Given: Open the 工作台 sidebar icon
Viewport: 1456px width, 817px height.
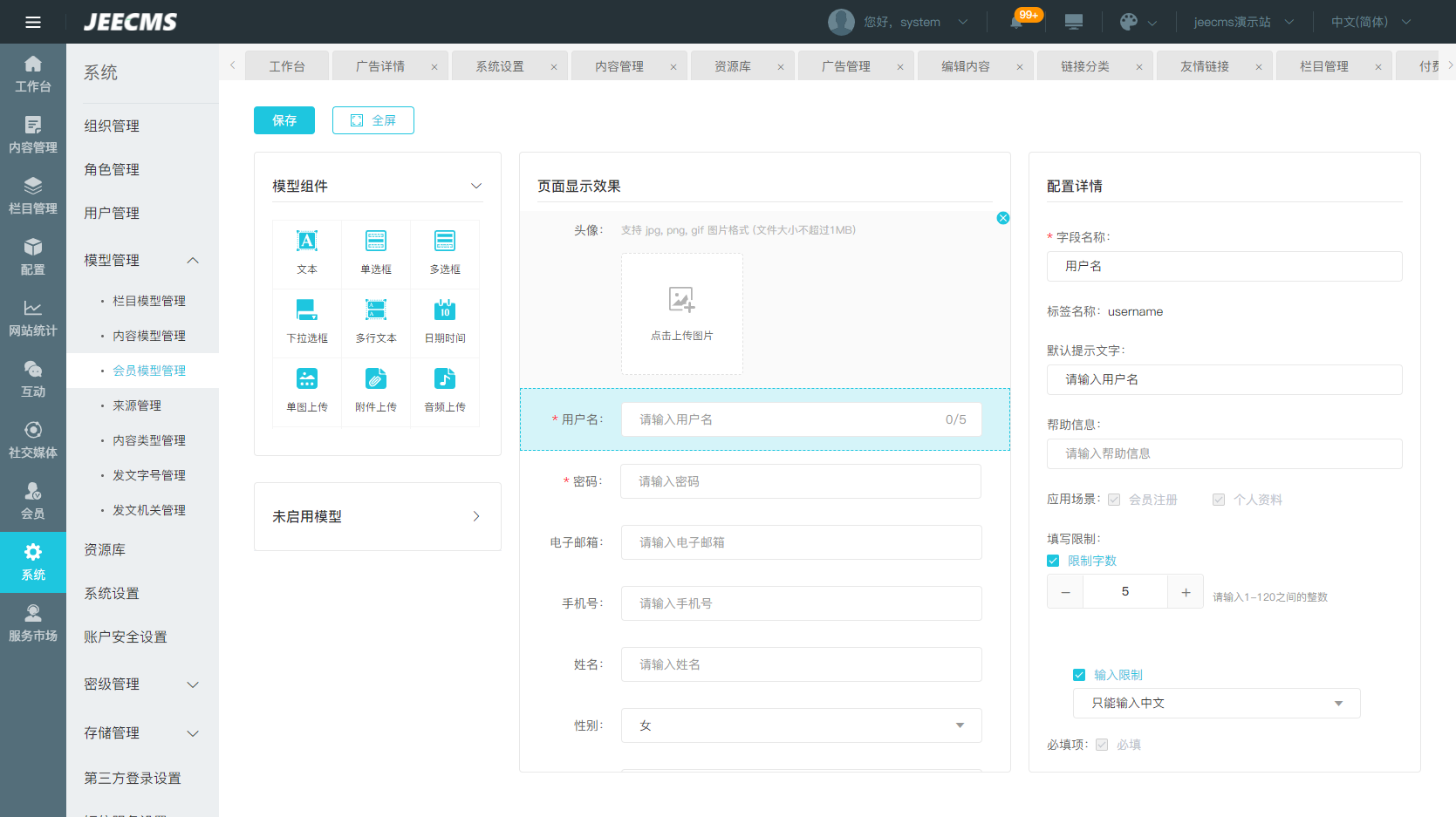Looking at the screenshot, I should (x=33, y=74).
